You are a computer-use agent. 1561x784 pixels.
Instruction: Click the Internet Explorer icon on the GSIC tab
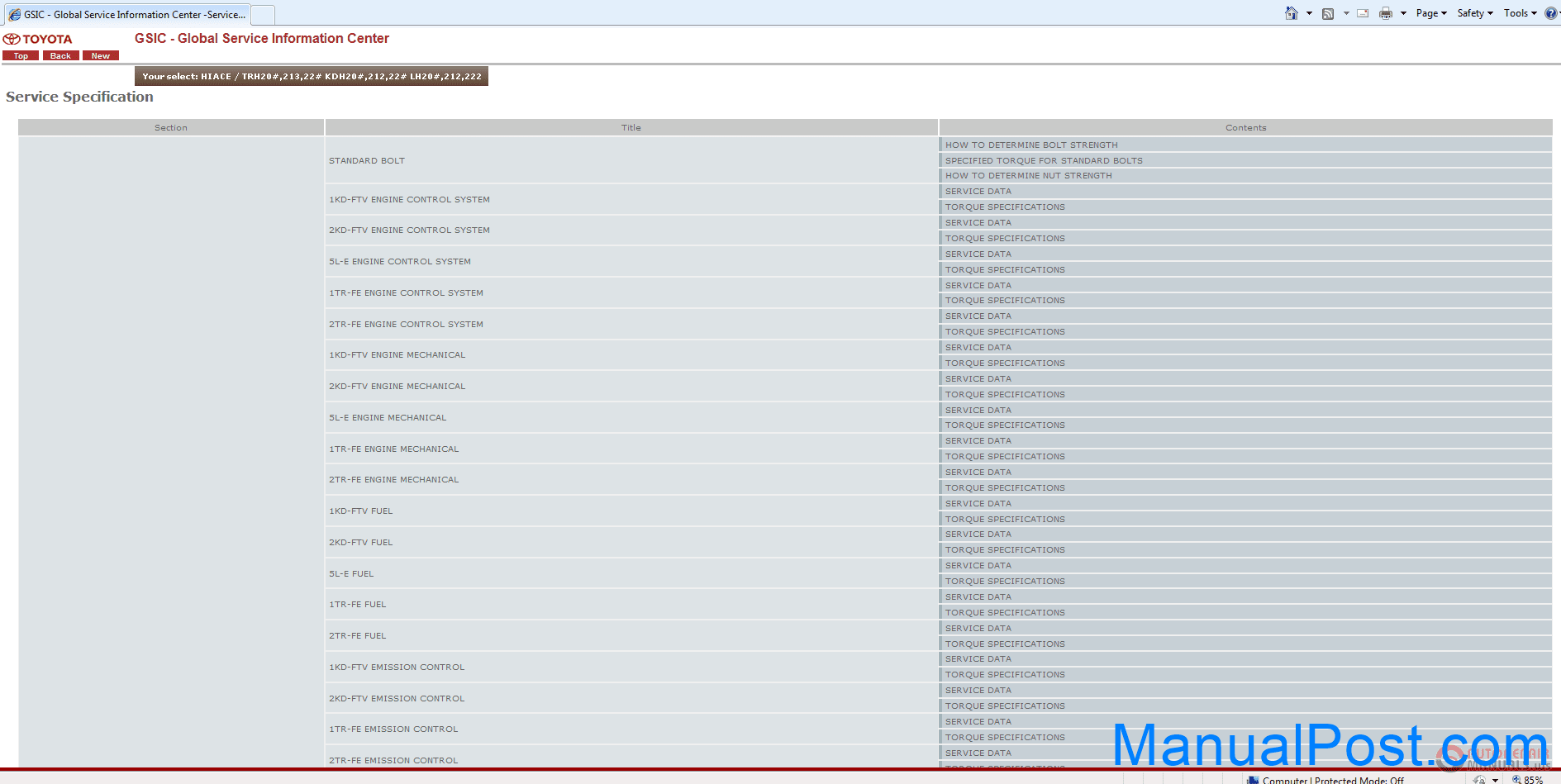pos(15,15)
